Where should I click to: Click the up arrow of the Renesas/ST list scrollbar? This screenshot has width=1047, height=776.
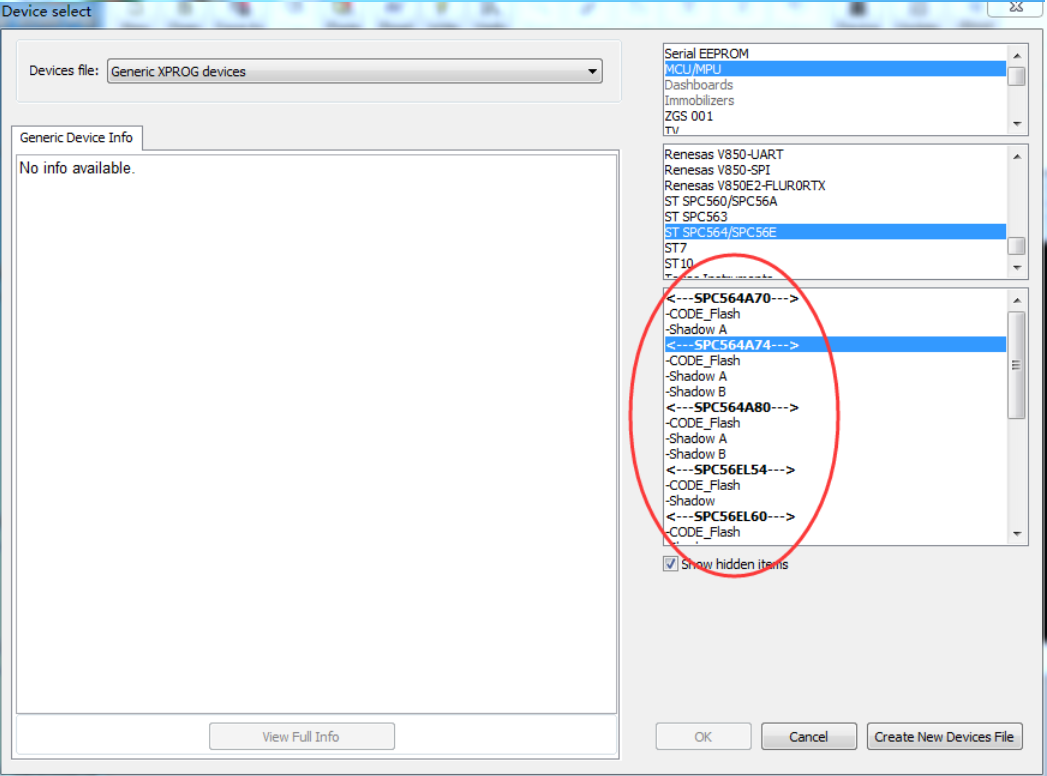(1016, 157)
